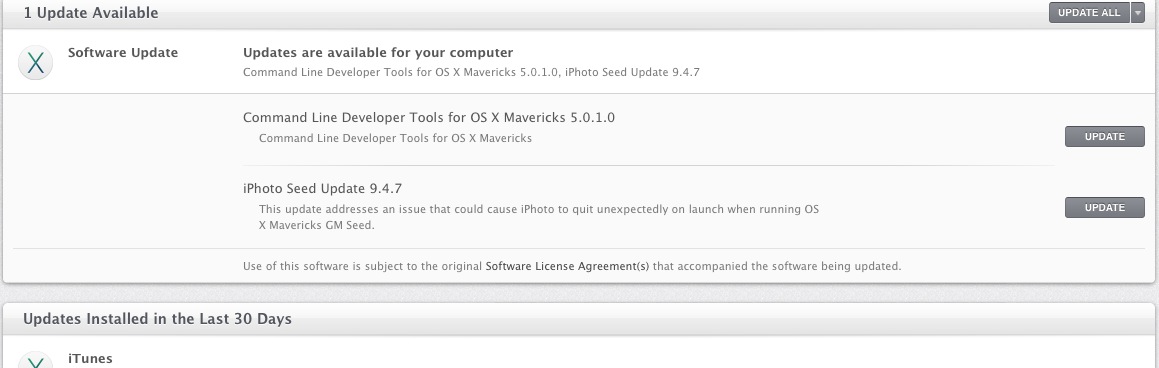Image resolution: width=1159 pixels, height=368 pixels.
Task: Click the 'Updates are available for your computer' heading
Action: tap(378, 52)
